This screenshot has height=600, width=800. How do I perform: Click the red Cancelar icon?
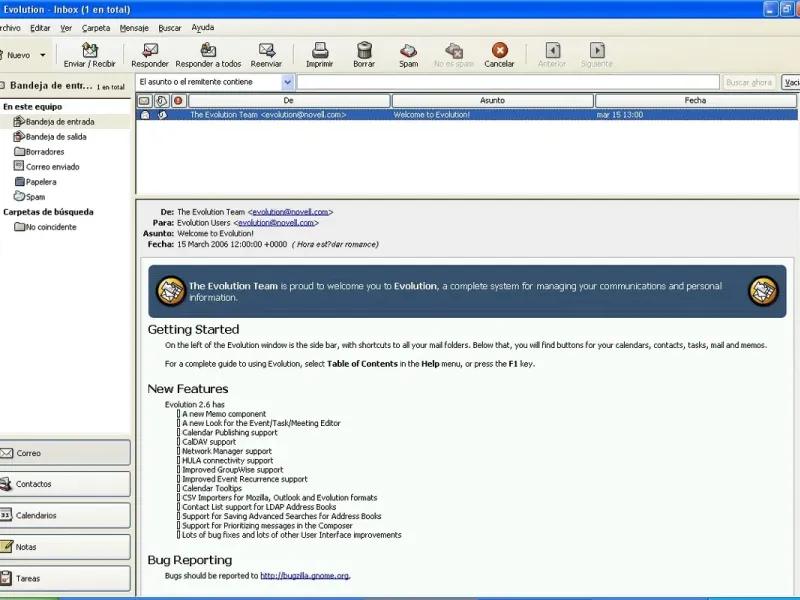tap(499, 50)
